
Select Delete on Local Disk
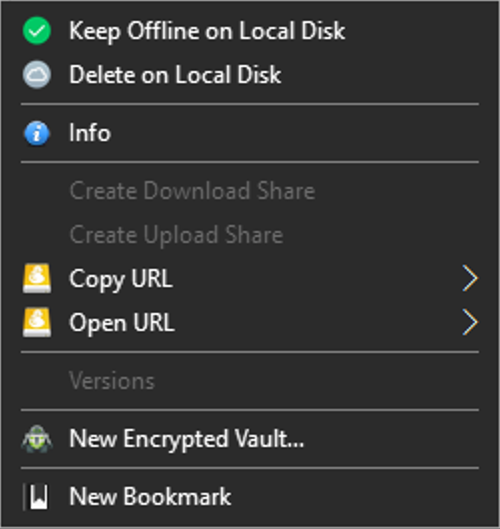pos(250,75)
